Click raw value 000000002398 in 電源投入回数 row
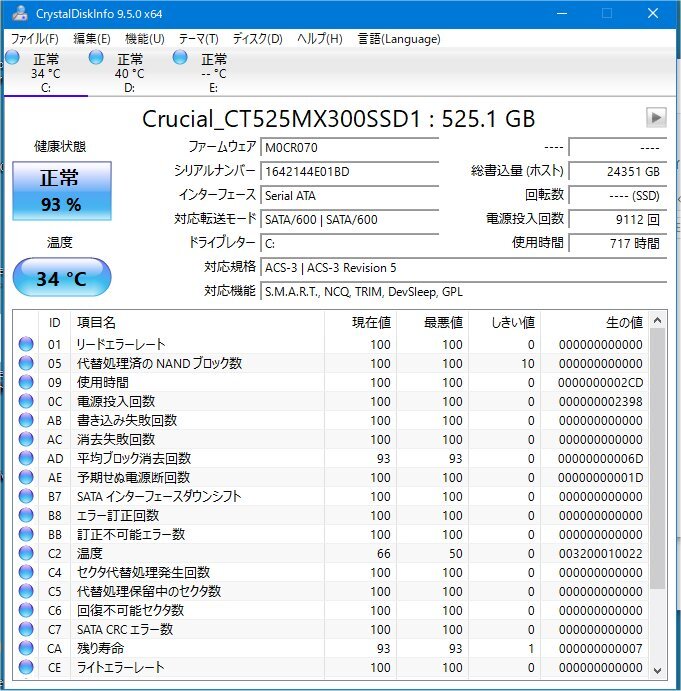The height and width of the screenshot is (691, 681). pos(600,401)
